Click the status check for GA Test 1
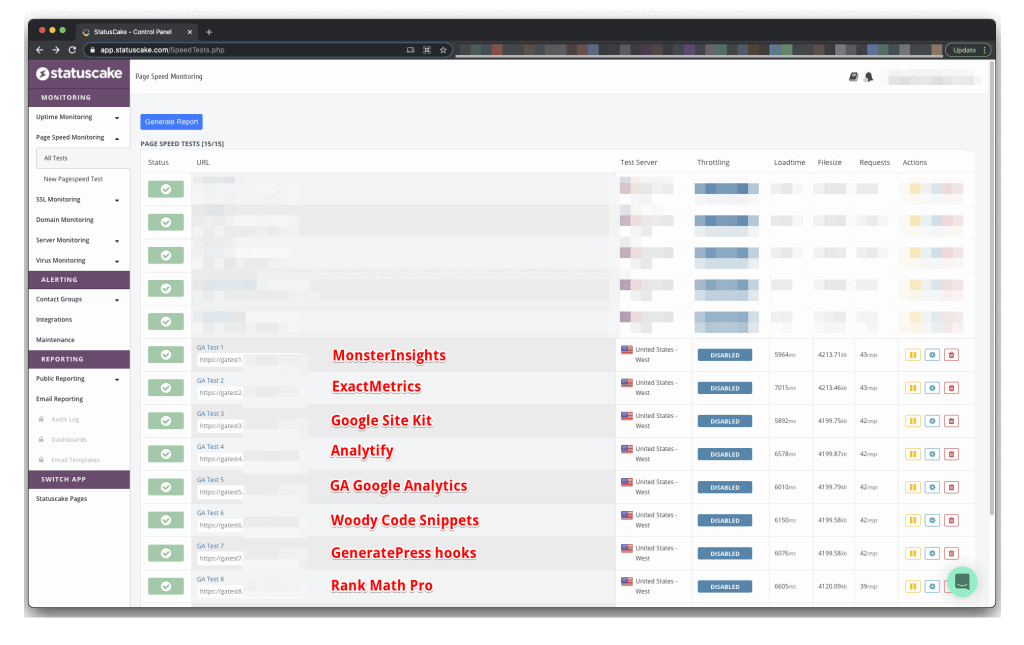The width and height of the screenshot is (1024, 645). (166, 355)
